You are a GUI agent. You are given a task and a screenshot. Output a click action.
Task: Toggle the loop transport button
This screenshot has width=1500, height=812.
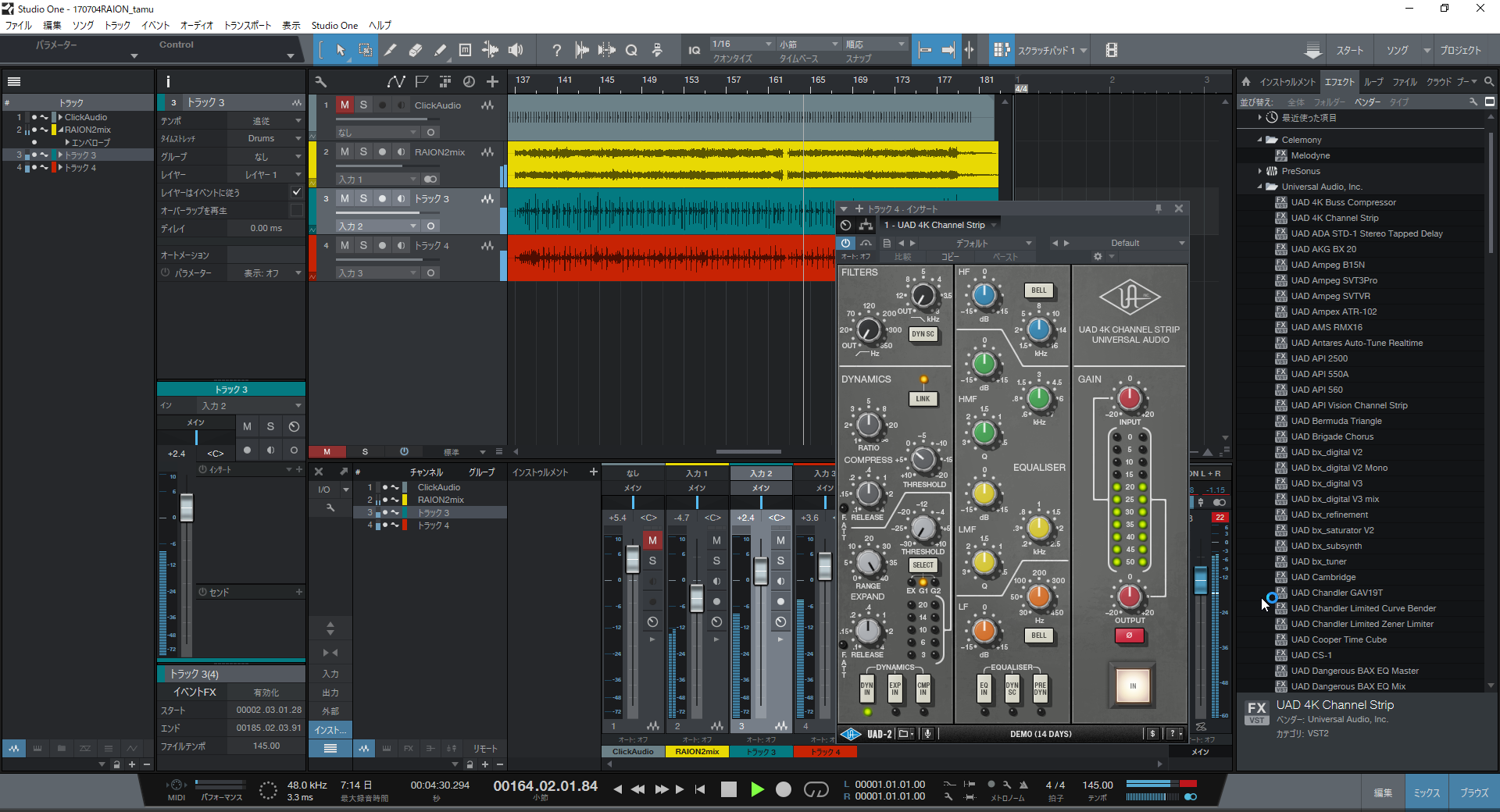point(816,789)
